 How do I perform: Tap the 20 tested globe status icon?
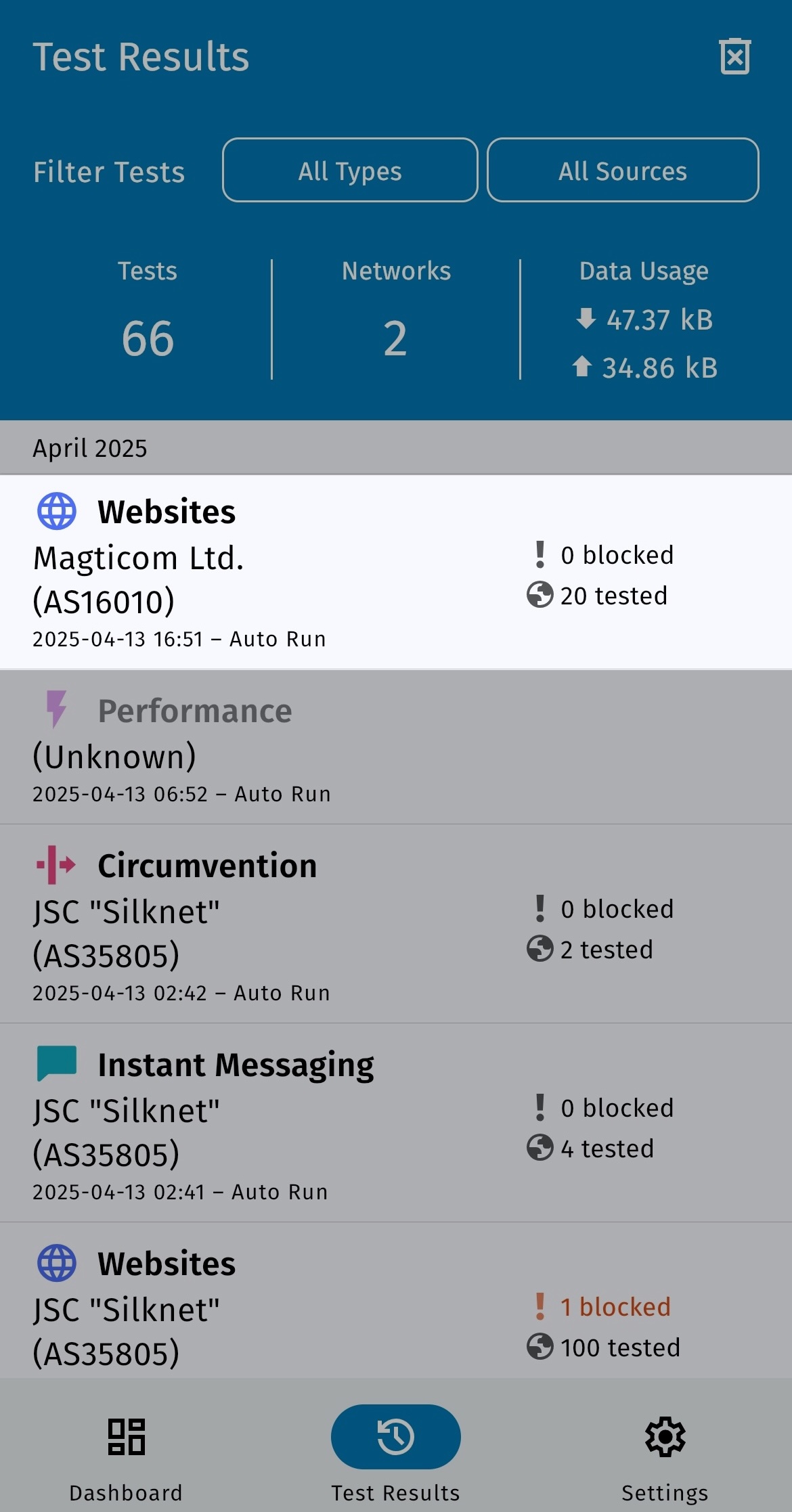pos(540,596)
